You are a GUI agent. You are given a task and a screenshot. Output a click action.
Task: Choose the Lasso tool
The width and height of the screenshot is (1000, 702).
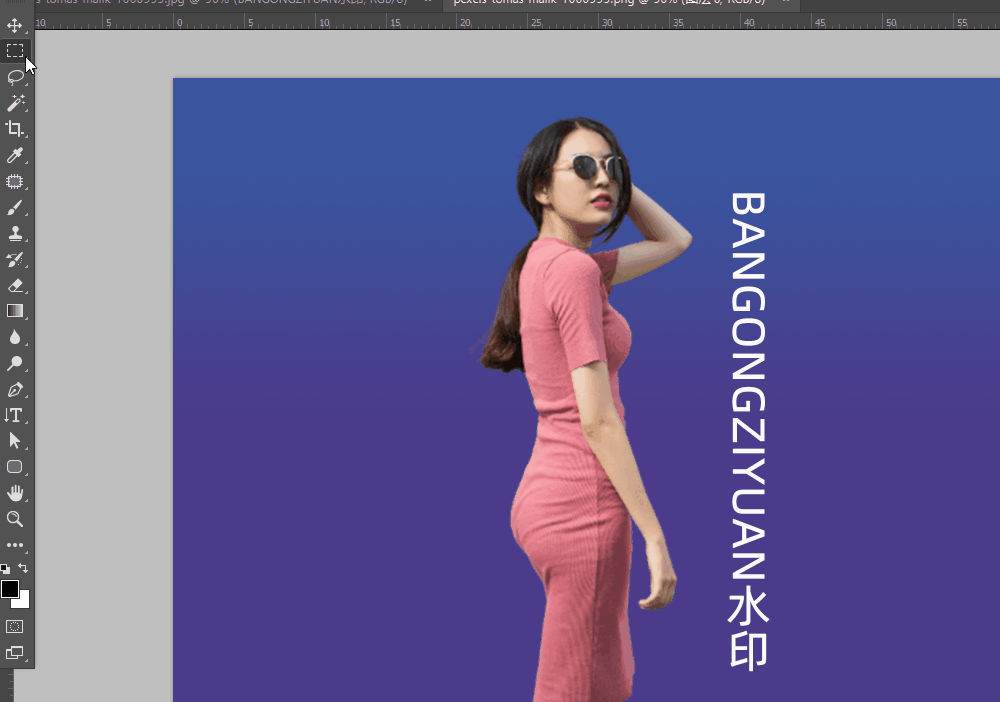(15, 77)
